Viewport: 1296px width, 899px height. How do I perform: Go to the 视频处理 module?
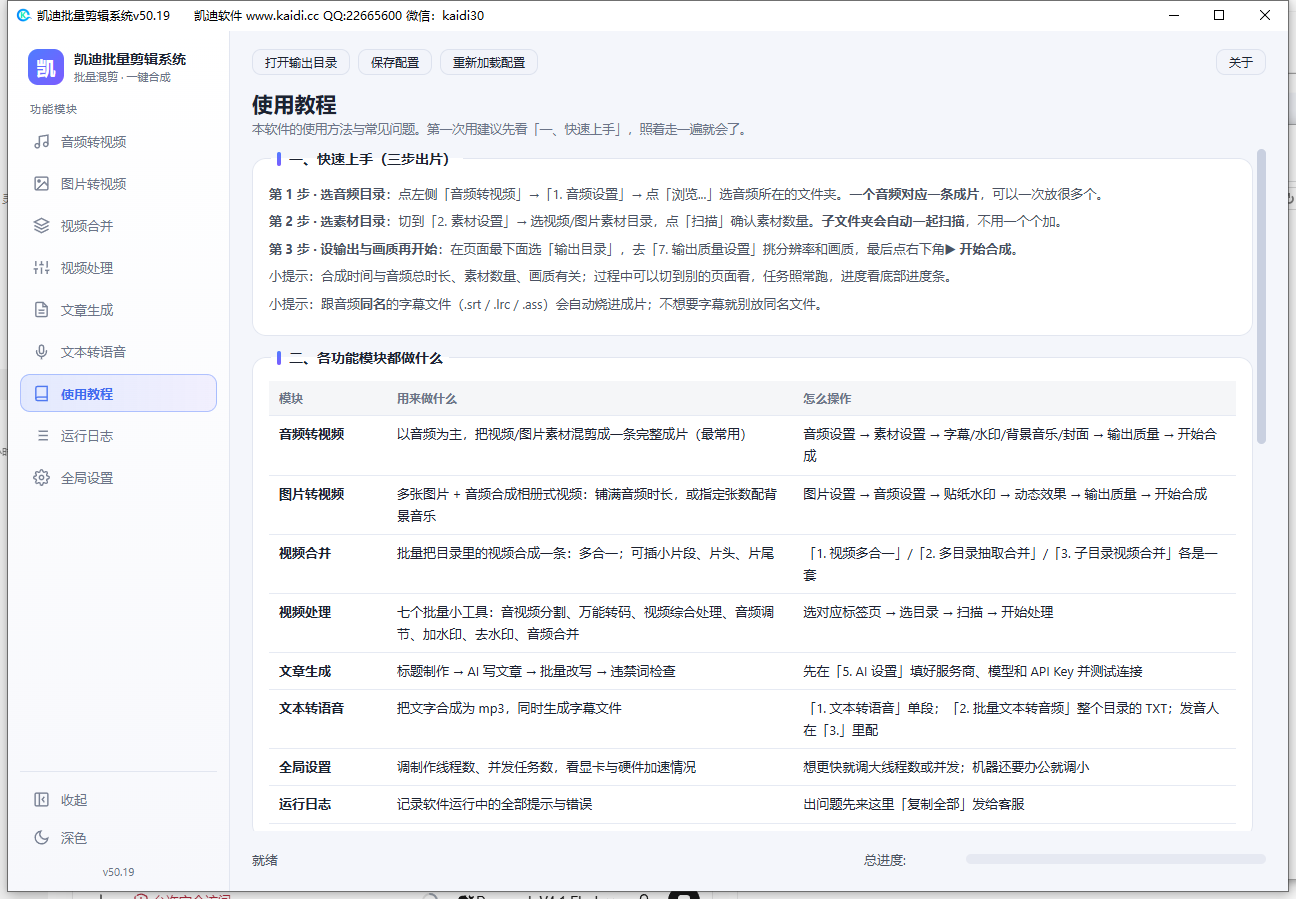(118, 268)
